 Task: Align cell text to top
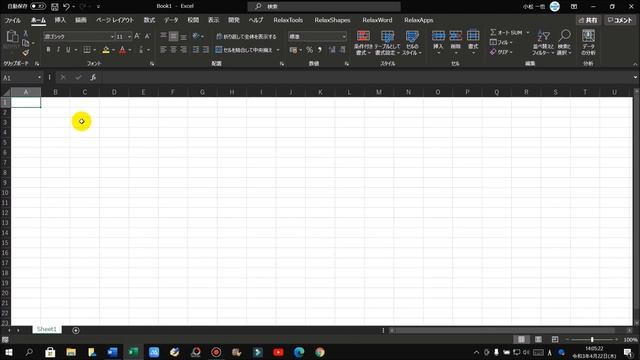(x=163, y=36)
